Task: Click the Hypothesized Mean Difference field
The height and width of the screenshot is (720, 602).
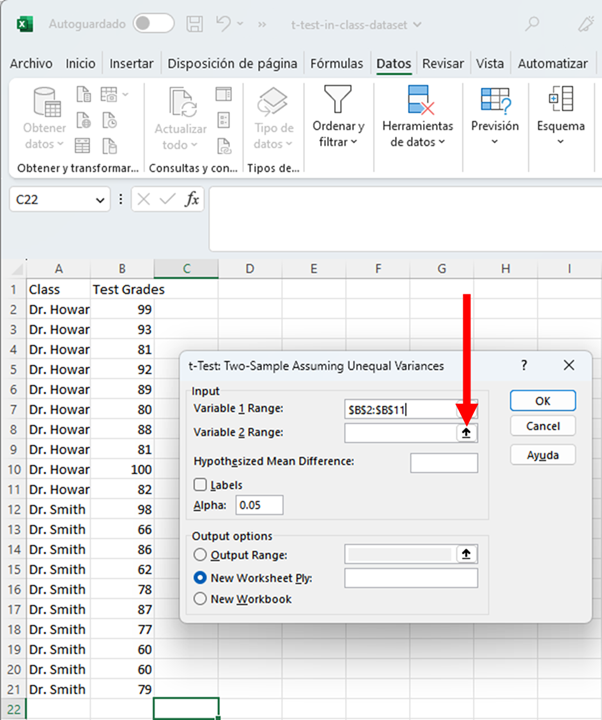Action: [x=444, y=462]
